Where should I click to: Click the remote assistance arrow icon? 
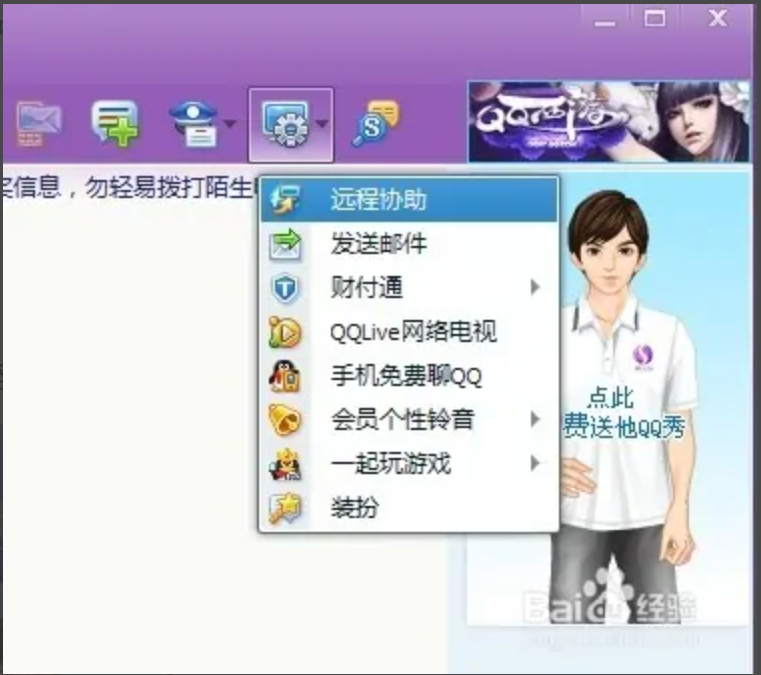point(285,199)
